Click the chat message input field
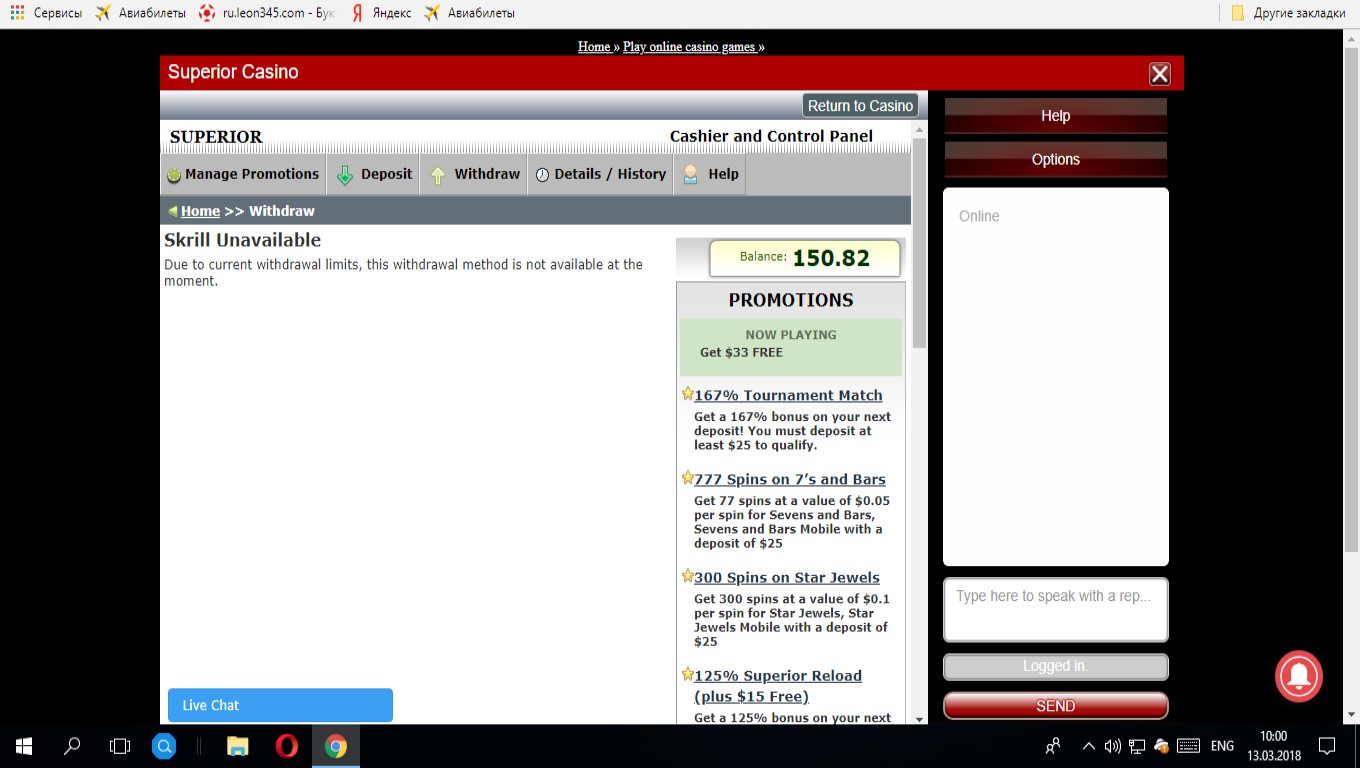 [1055, 608]
